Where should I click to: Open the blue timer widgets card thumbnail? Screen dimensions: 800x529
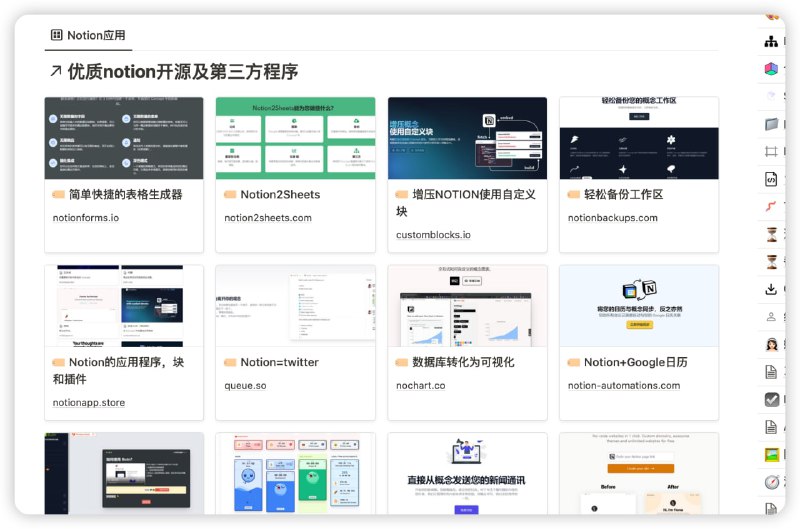coord(295,473)
